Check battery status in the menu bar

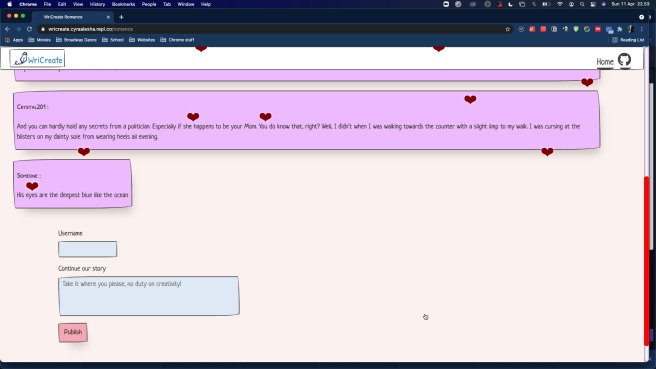tap(546, 4)
